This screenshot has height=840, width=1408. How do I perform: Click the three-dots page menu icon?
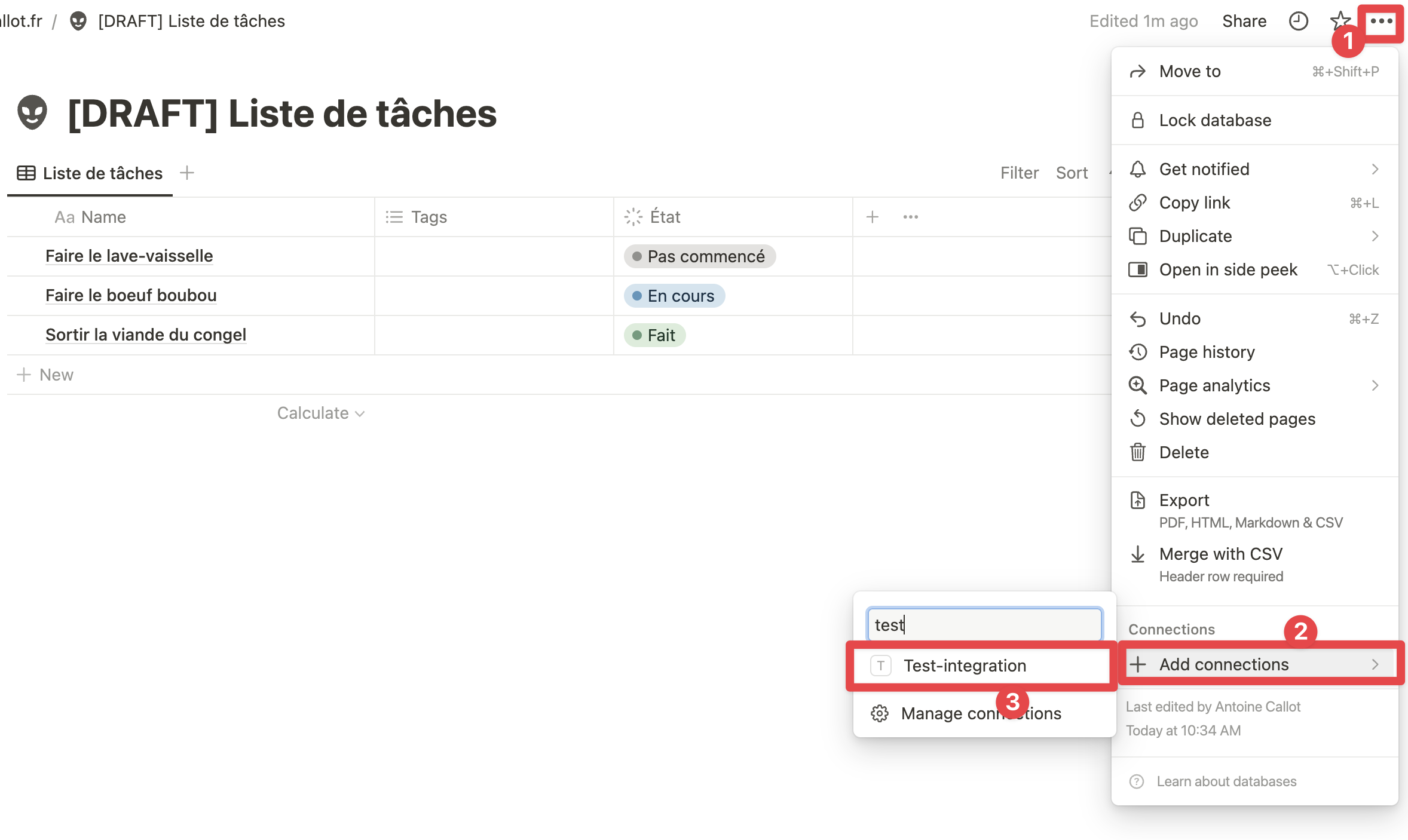click(x=1381, y=22)
